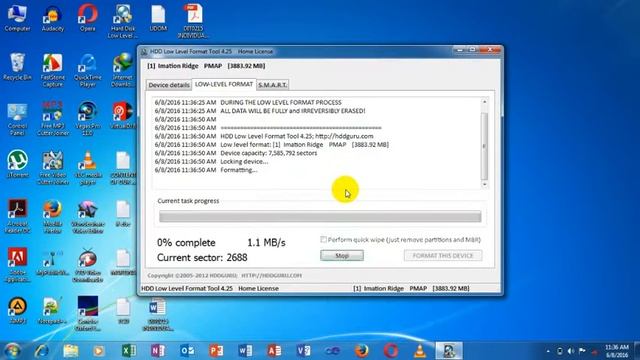Open VLC from the taskbar
The image size is (640, 360).
[x=420, y=351]
